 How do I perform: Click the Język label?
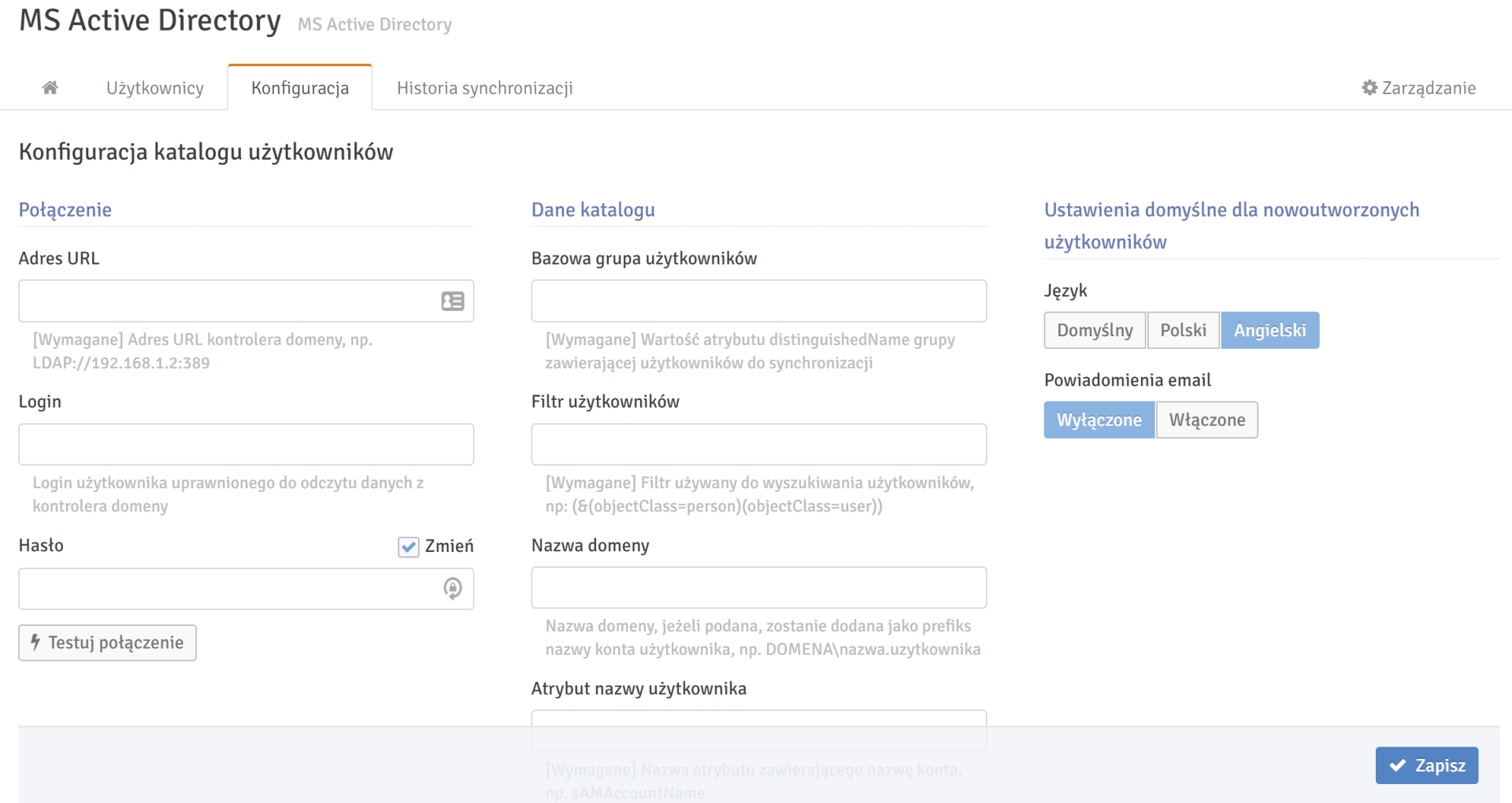click(1065, 291)
